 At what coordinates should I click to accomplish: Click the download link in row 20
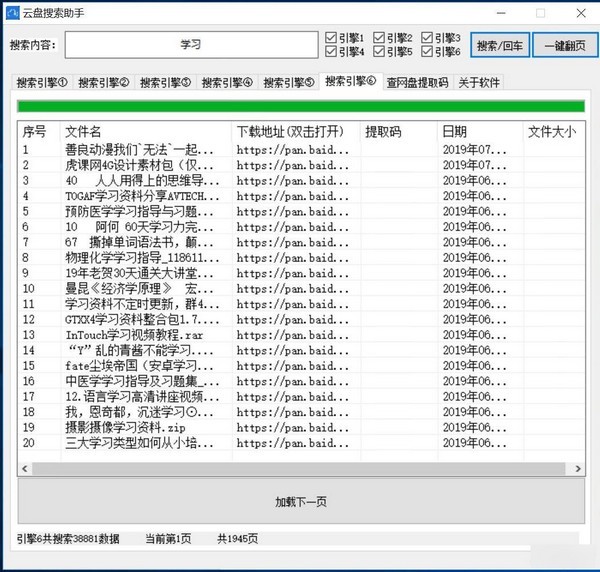click(292, 443)
